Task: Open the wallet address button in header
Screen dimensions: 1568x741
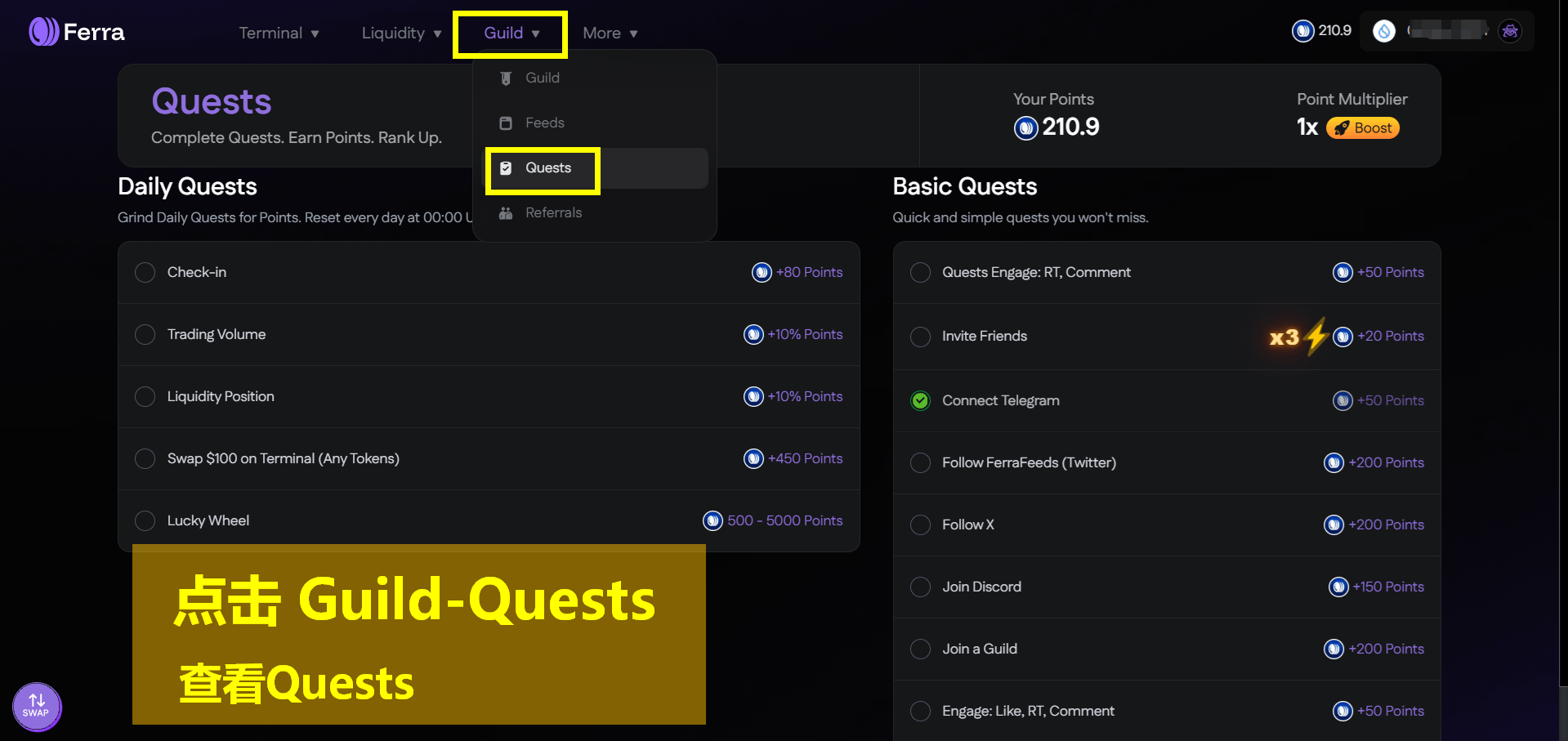Action: pyautogui.click(x=1447, y=31)
